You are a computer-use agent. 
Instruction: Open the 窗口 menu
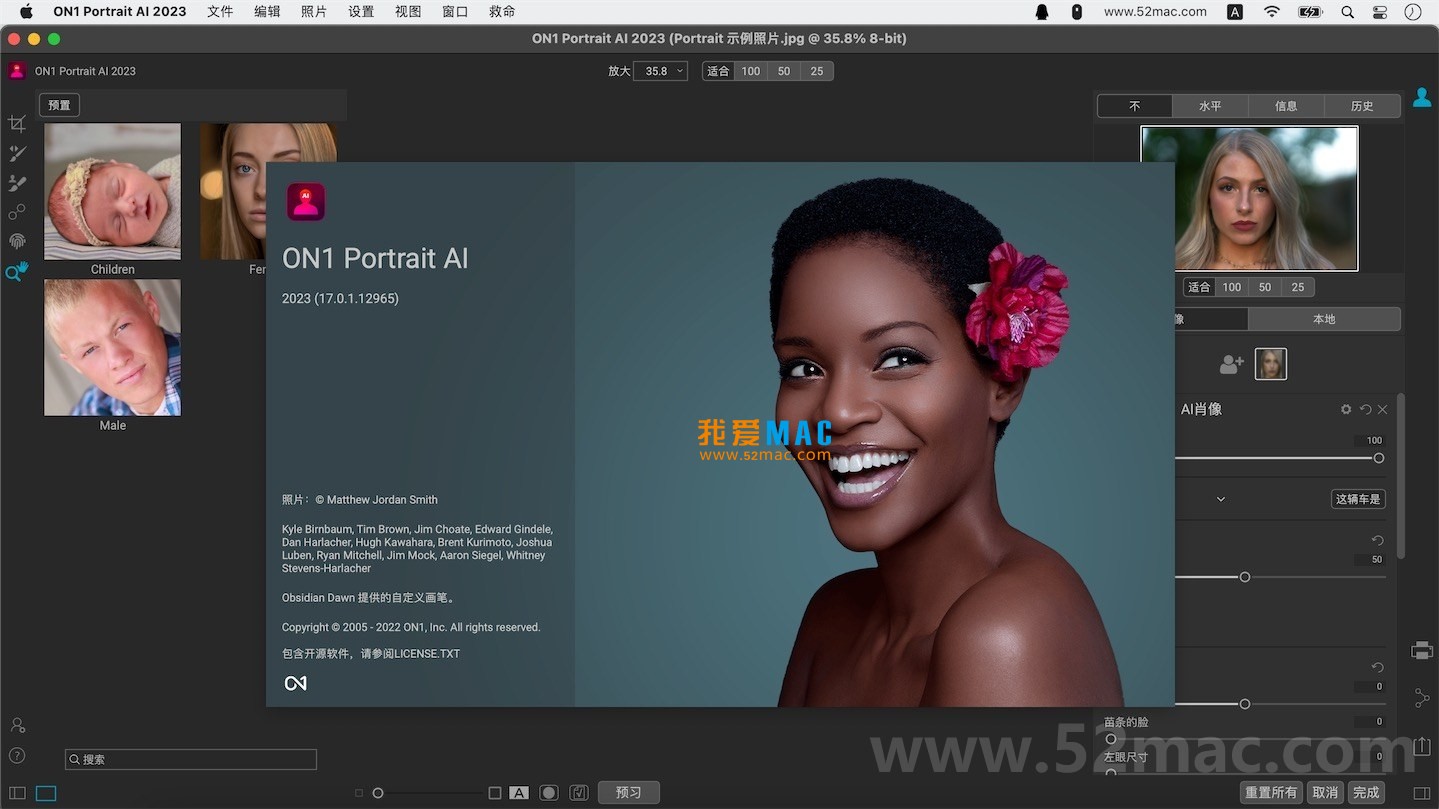click(x=455, y=12)
